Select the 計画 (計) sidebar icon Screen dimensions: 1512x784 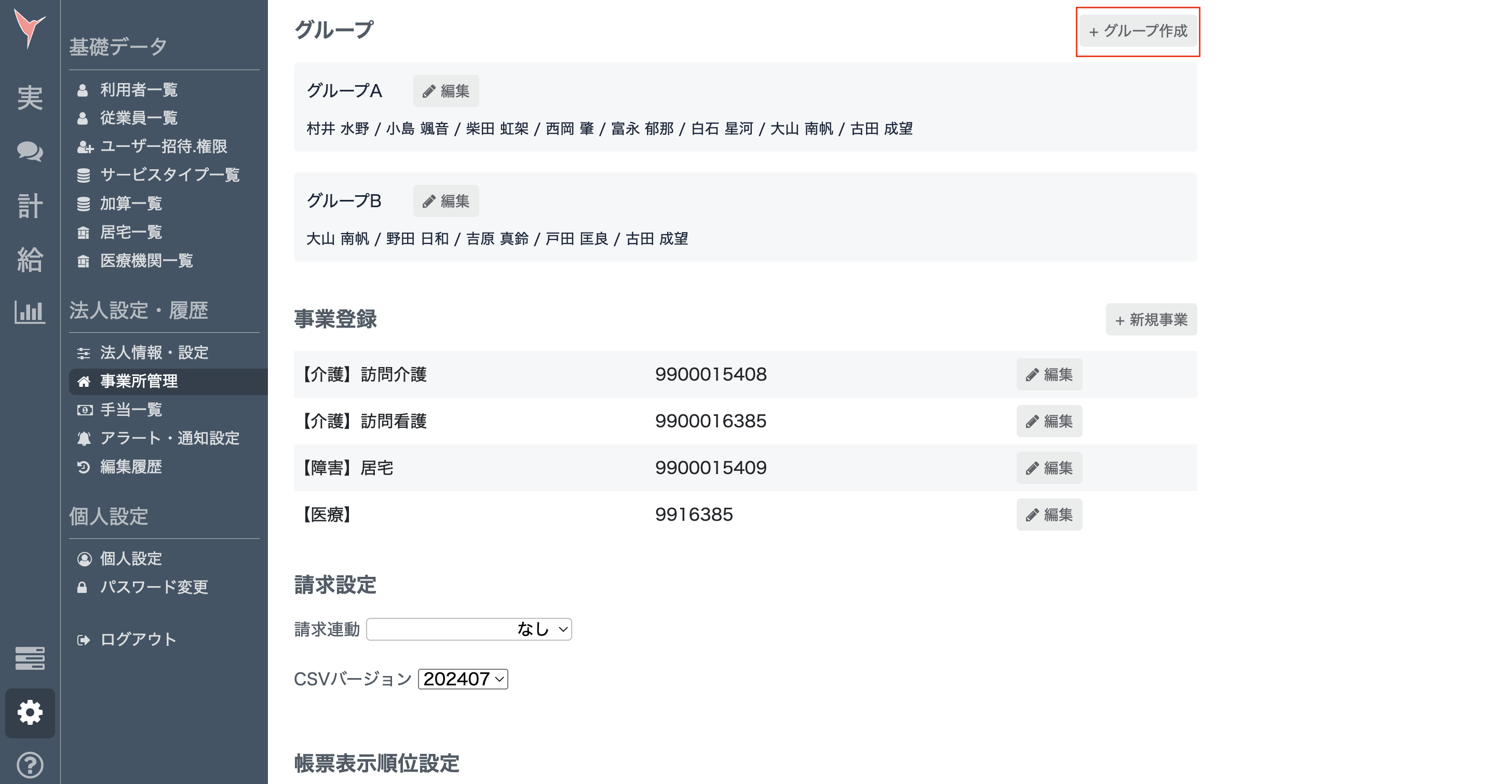click(30, 207)
